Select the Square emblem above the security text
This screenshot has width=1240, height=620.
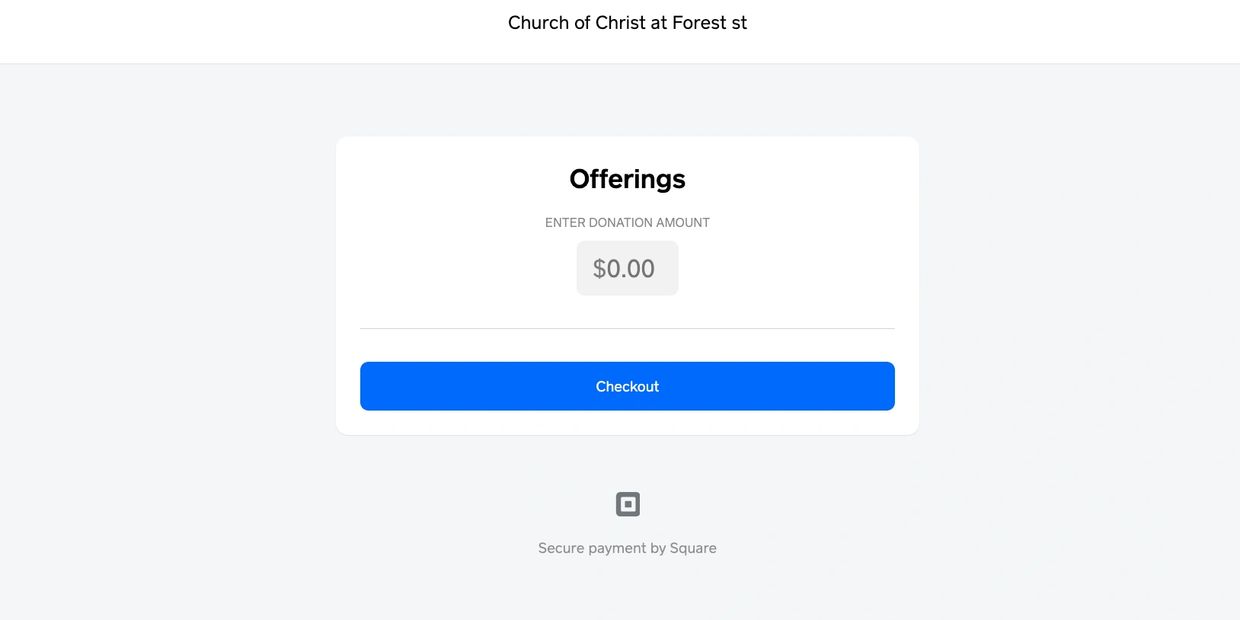pyautogui.click(x=627, y=503)
